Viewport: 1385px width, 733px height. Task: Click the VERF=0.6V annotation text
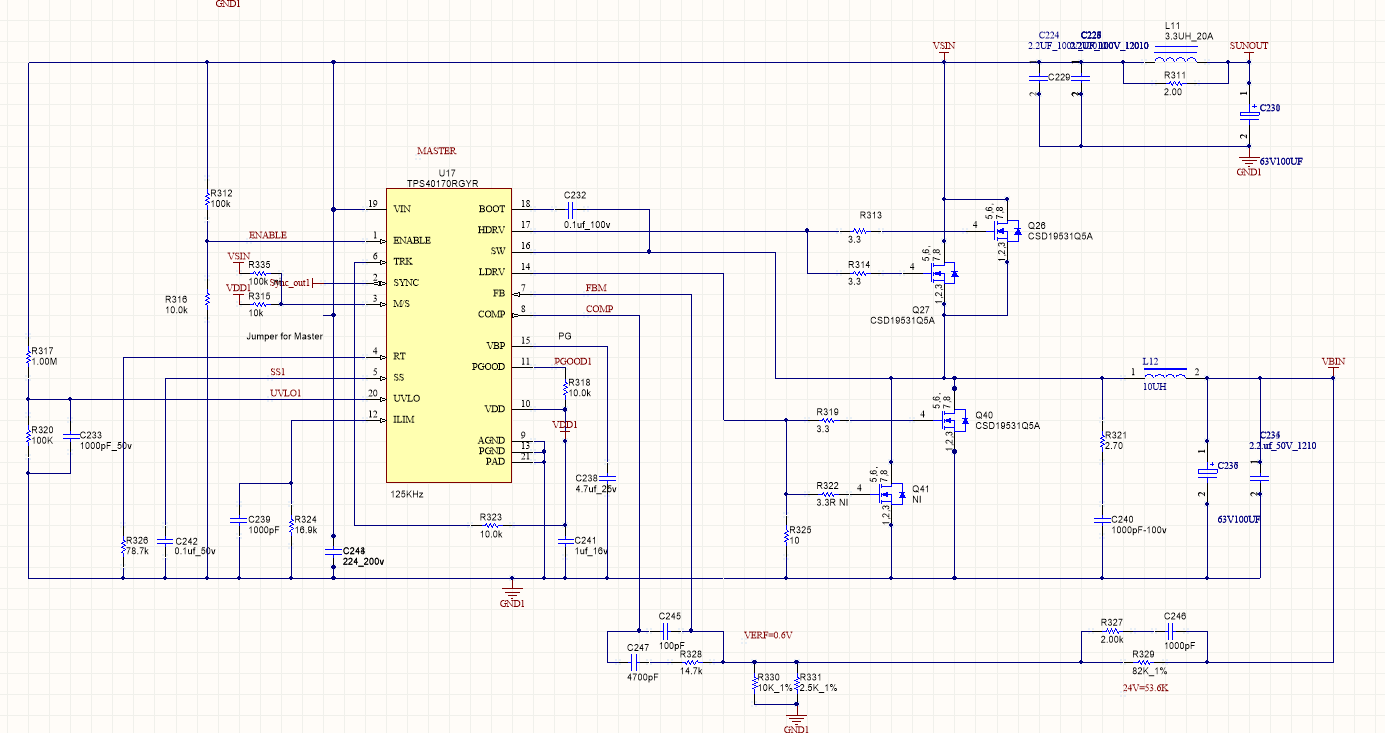pyautogui.click(x=768, y=635)
